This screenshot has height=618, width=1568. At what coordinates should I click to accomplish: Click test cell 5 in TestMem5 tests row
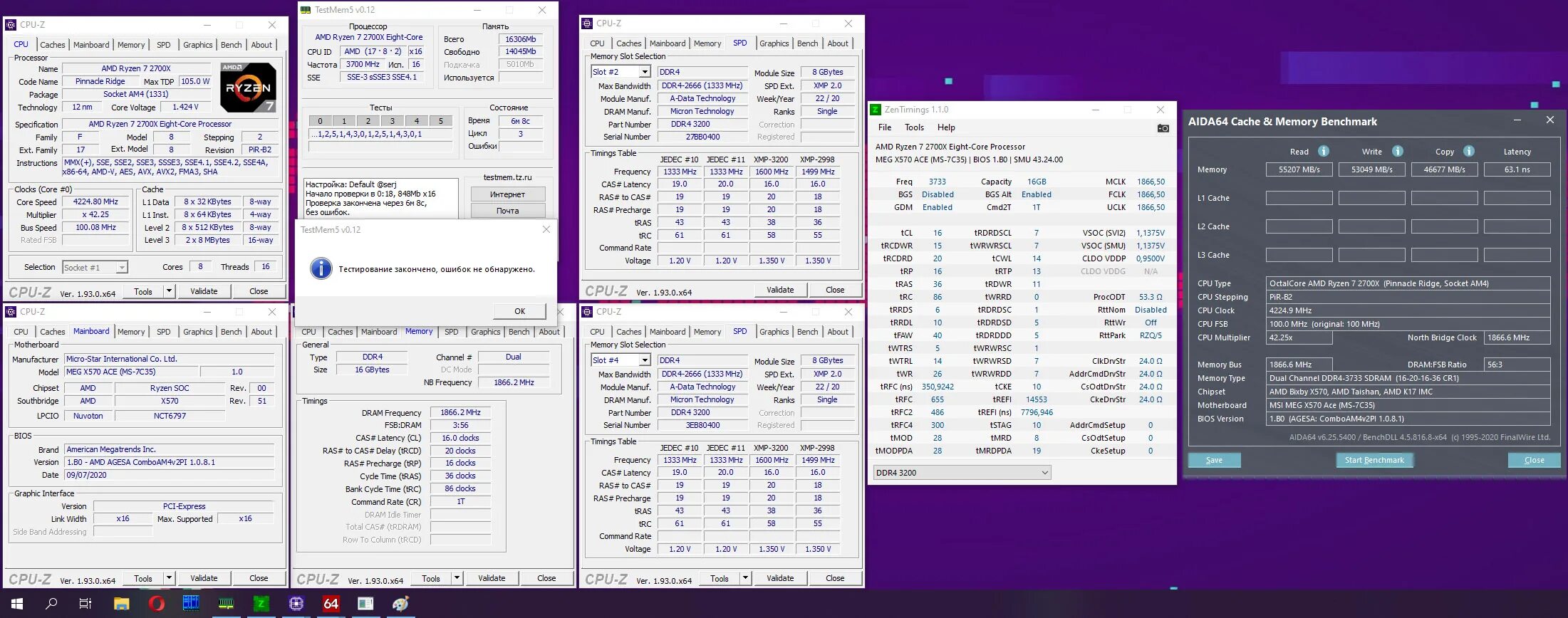click(x=441, y=121)
